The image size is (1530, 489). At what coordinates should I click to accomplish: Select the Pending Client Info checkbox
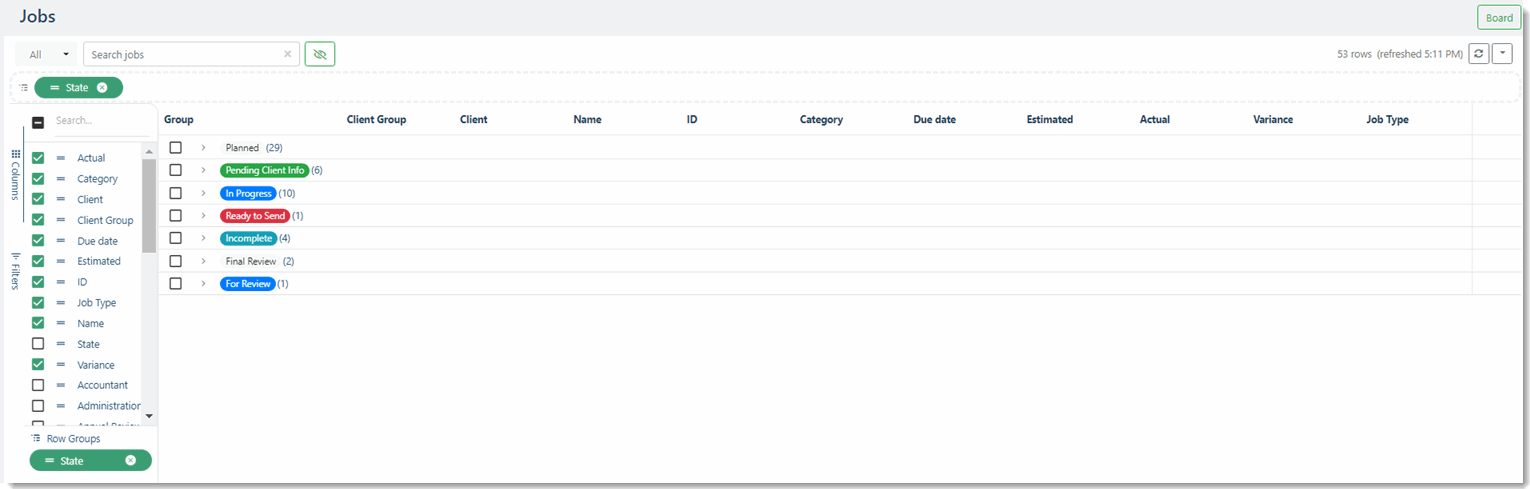tap(175, 170)
